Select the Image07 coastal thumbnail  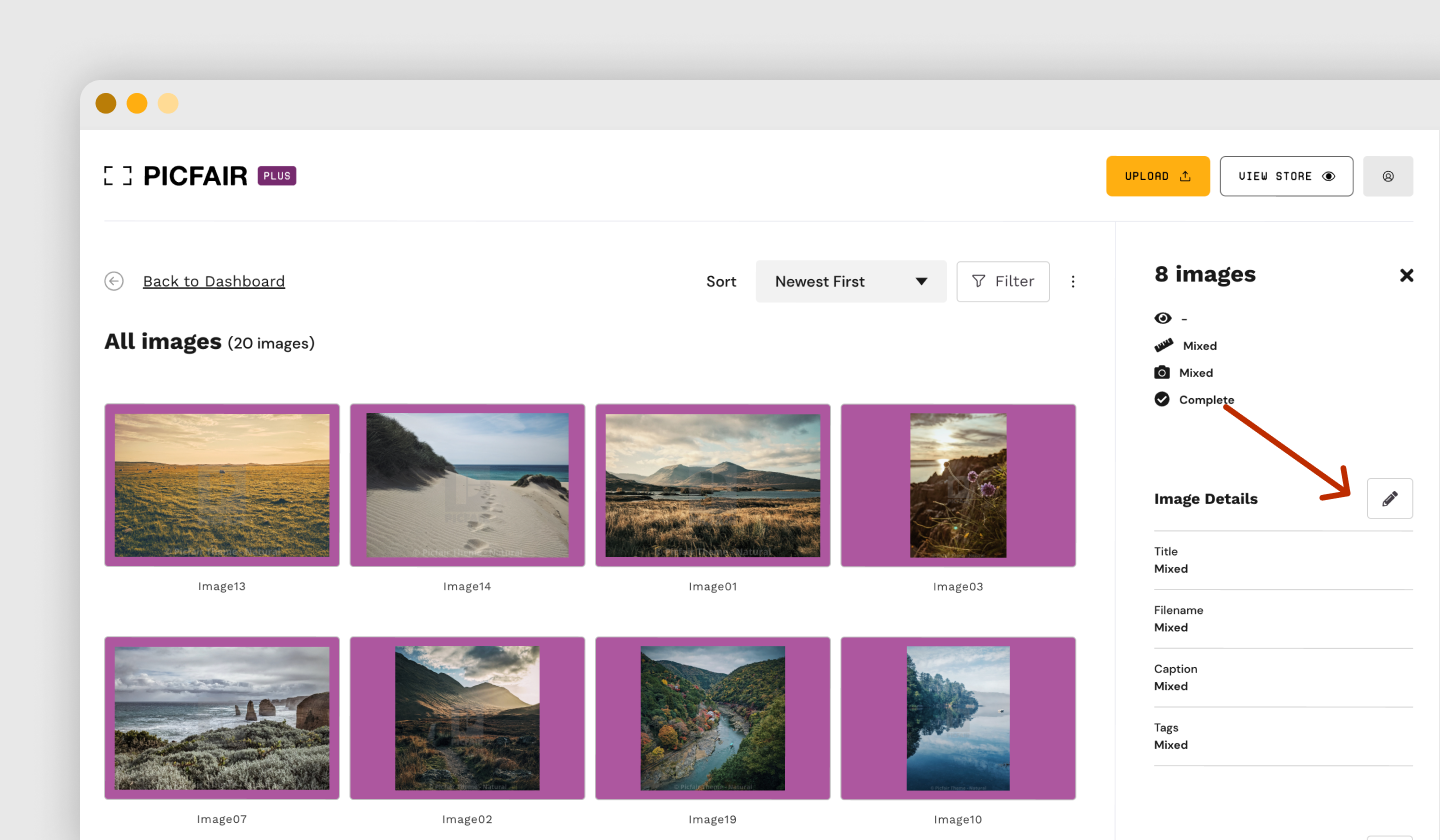point(222,718)
